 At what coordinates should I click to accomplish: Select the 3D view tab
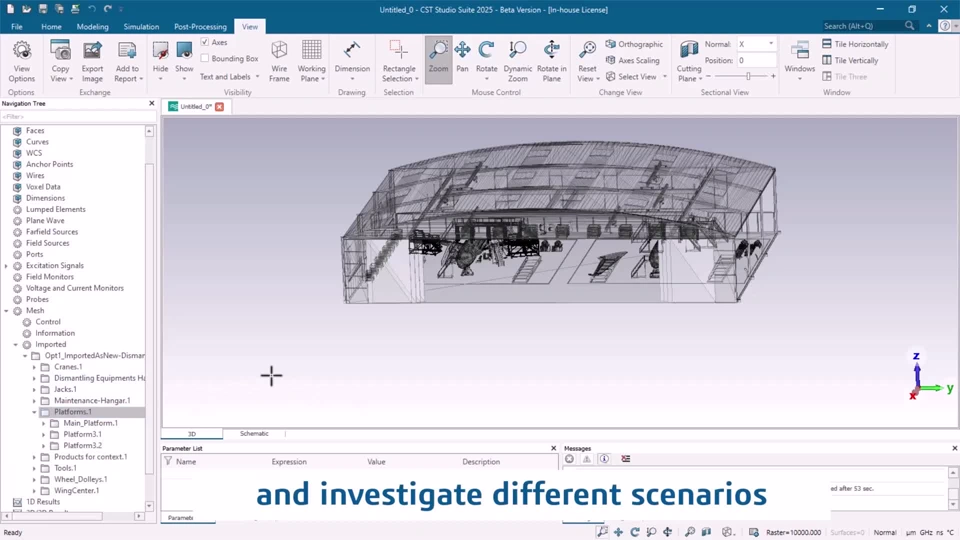192,433
